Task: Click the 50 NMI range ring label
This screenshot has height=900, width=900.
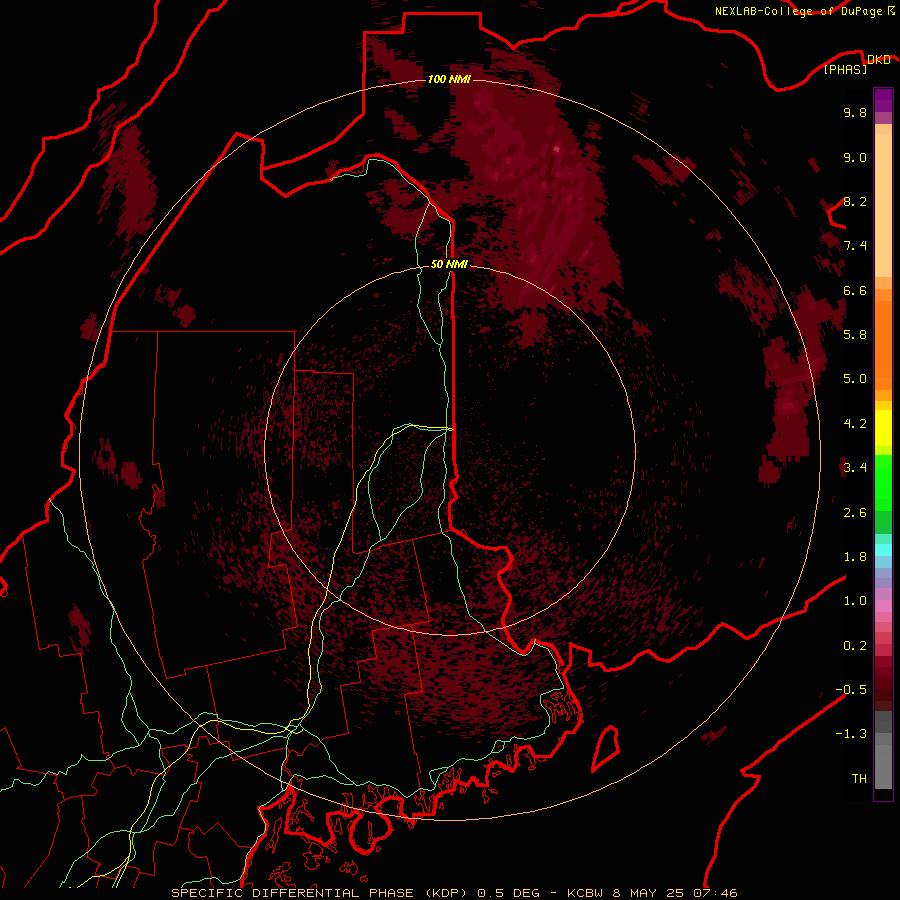Action: [x=449, y=265]
